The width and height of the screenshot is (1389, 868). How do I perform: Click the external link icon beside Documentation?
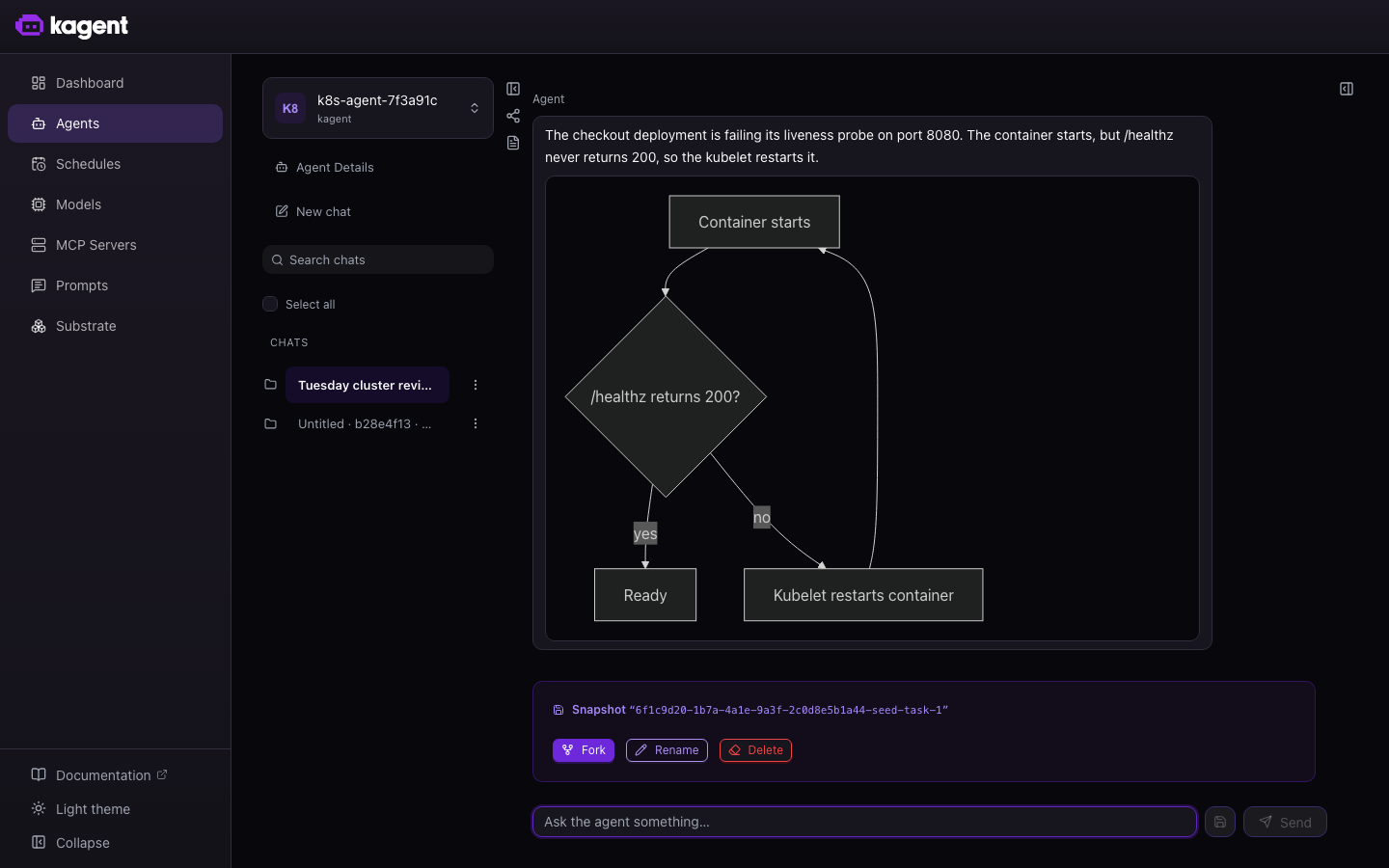tap(162, 774)
